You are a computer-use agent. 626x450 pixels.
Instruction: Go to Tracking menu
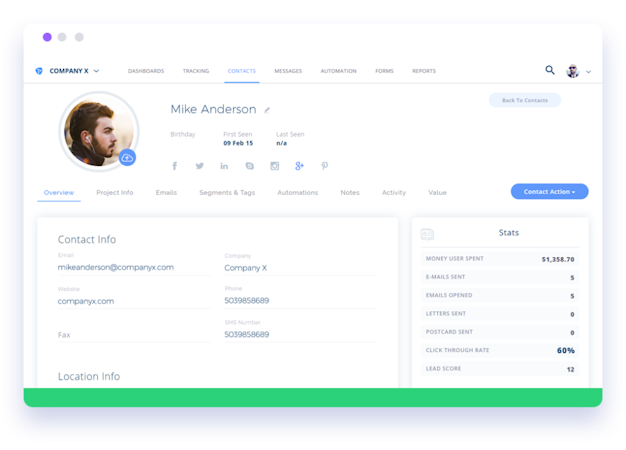(x=196, y=71)
